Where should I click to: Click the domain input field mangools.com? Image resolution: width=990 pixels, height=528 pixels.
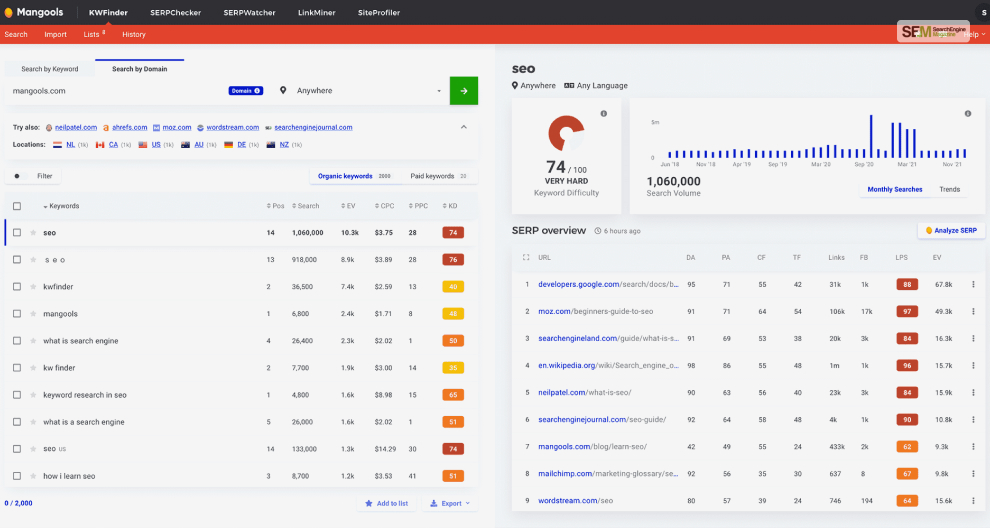coord(117,91)
